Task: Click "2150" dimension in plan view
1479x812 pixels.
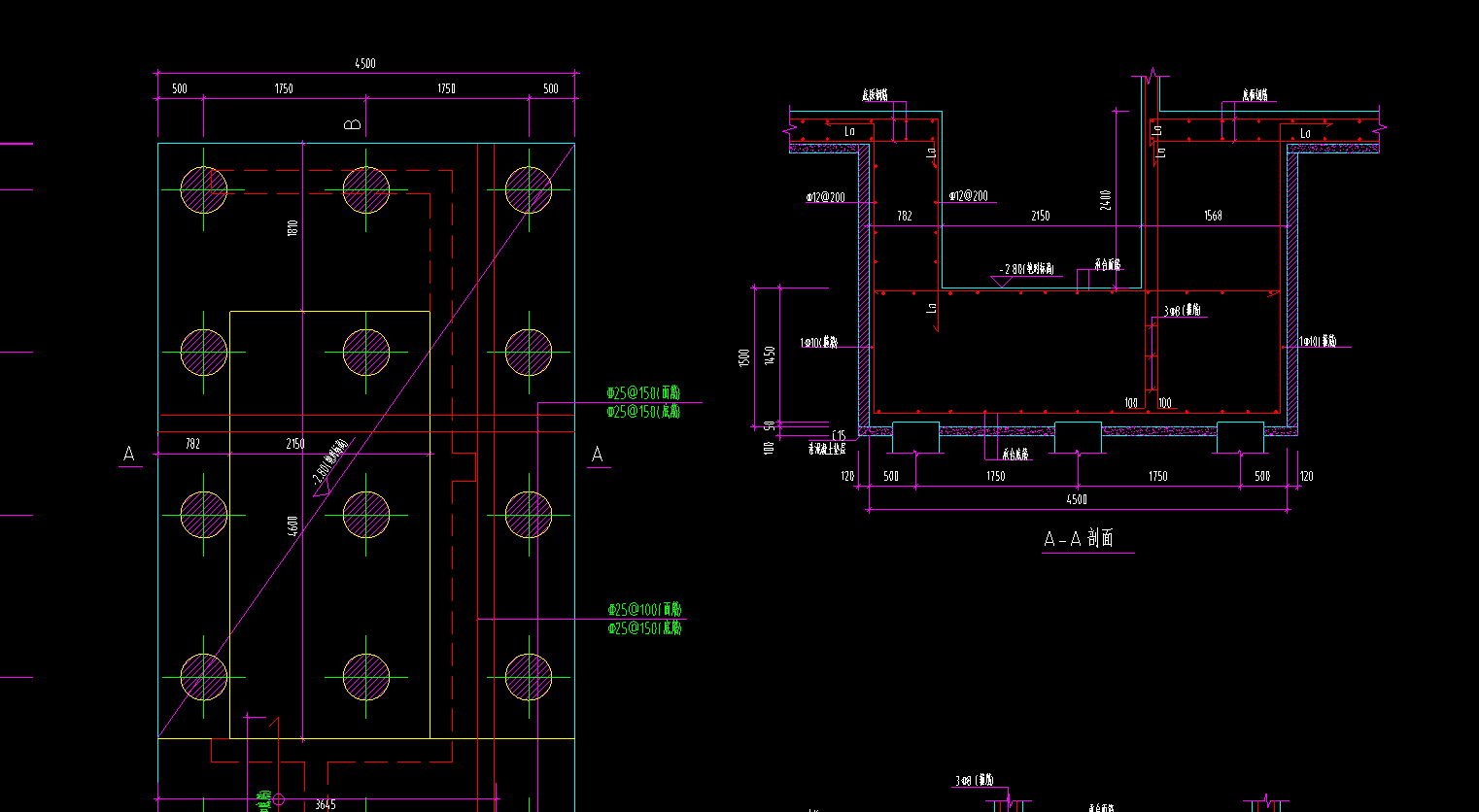Action: click(x=294, y=444)
